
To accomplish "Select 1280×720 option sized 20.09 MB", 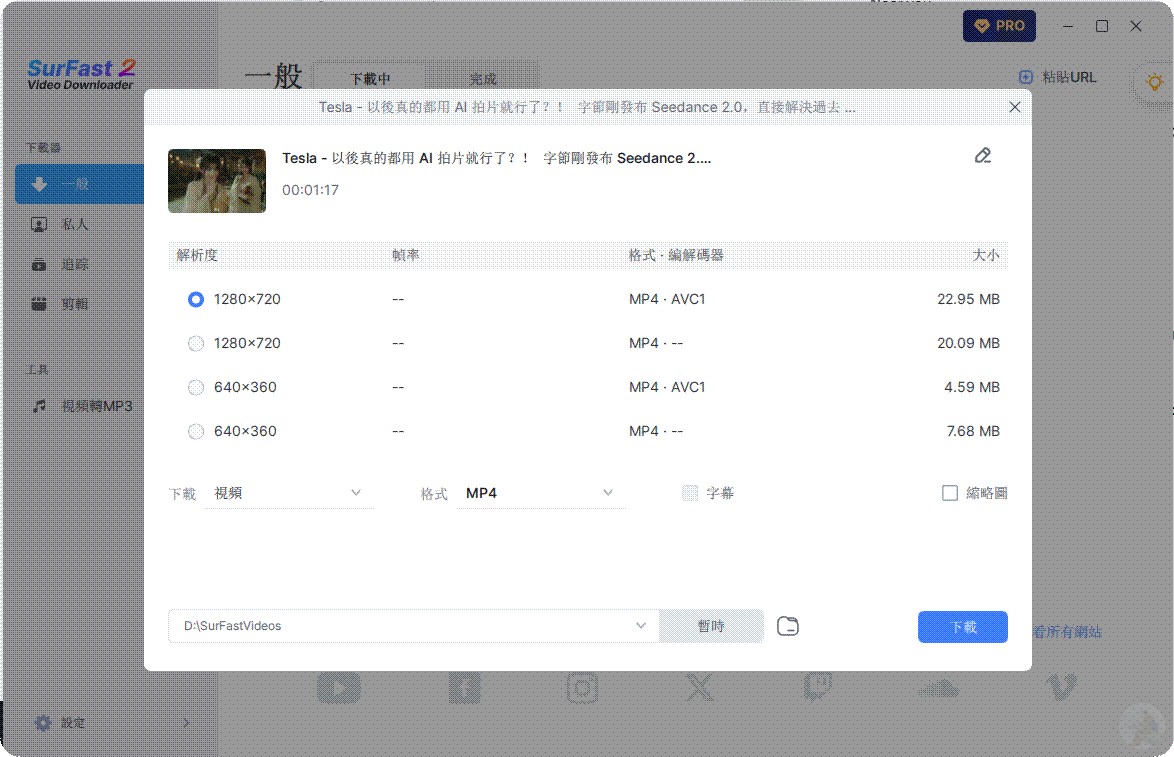I will [x=588, y=343].
